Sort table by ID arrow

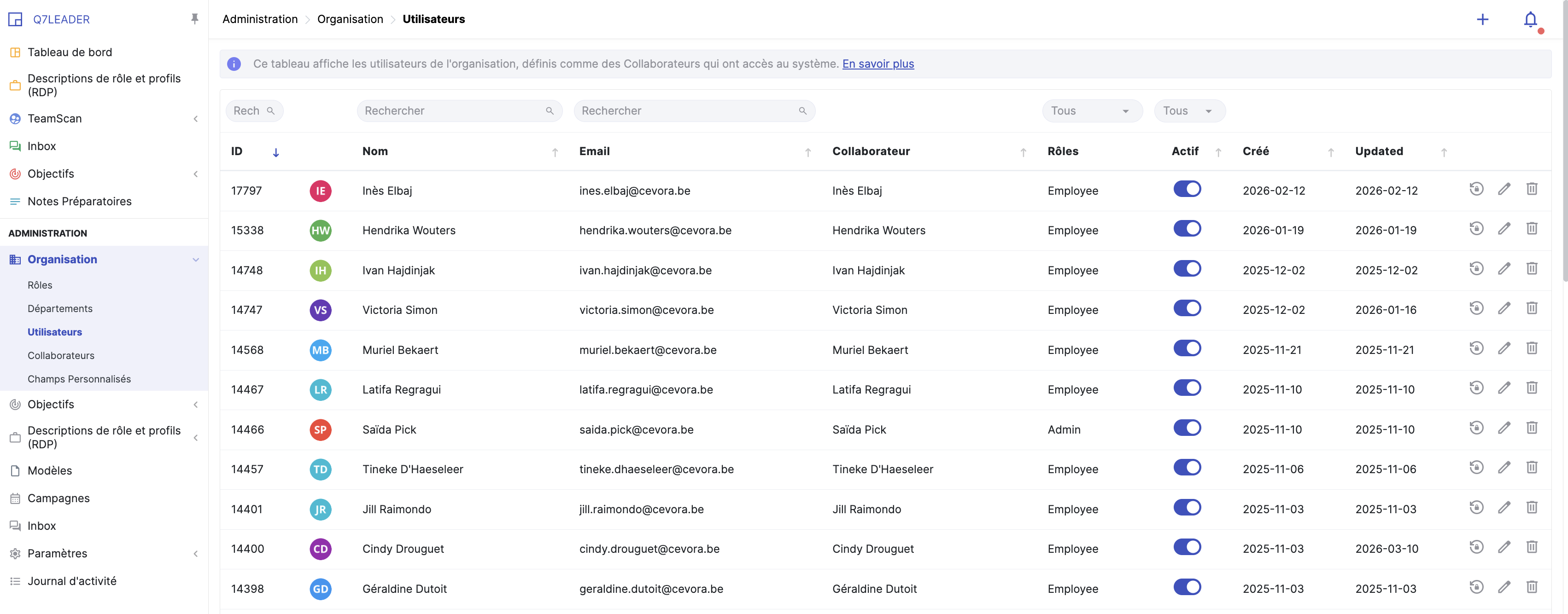(x=276, y=153)
